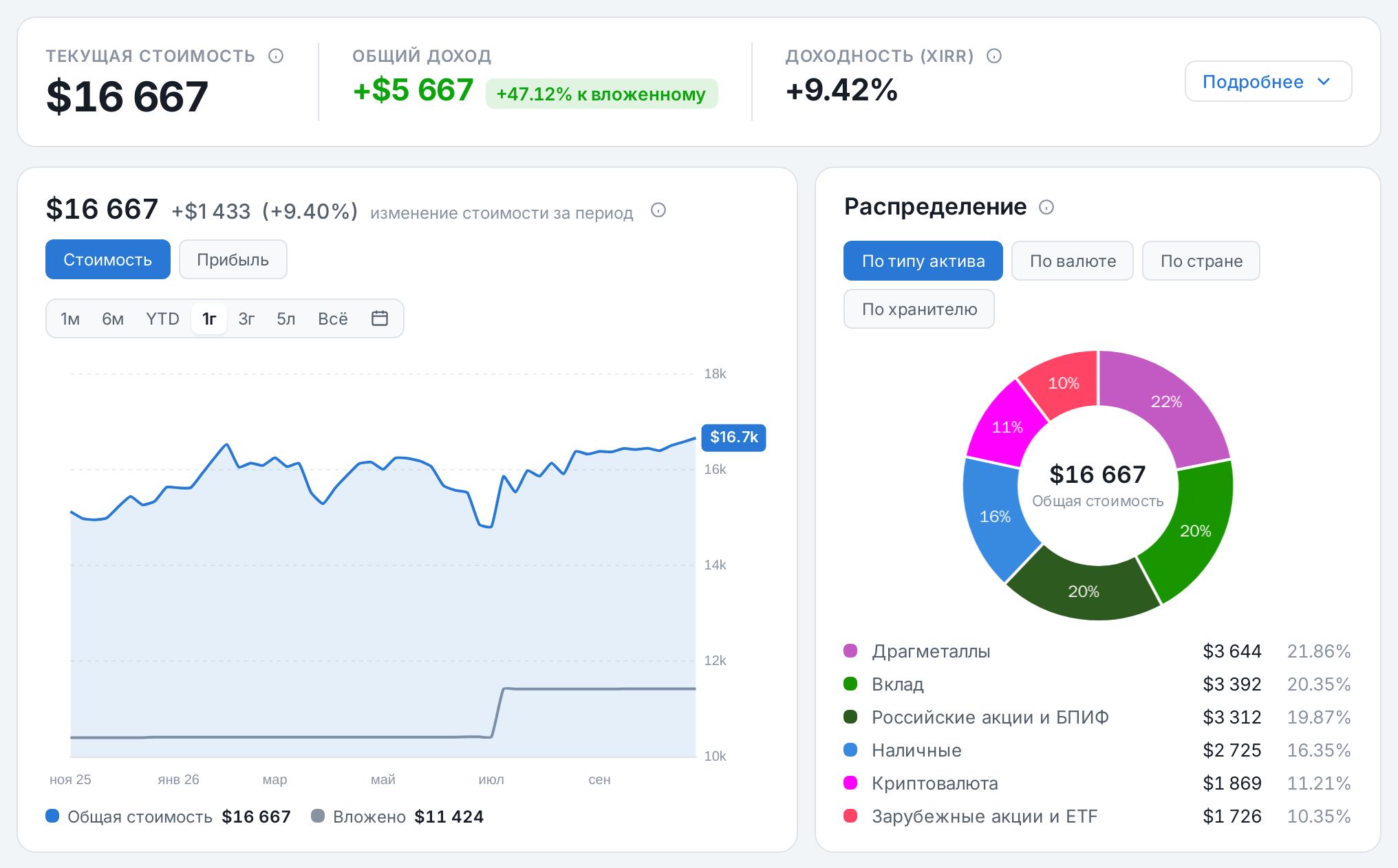Toggle Общая стоимость series in chart legend
This screenshot has width=1398, height=868.
click(x=168, y=816)
